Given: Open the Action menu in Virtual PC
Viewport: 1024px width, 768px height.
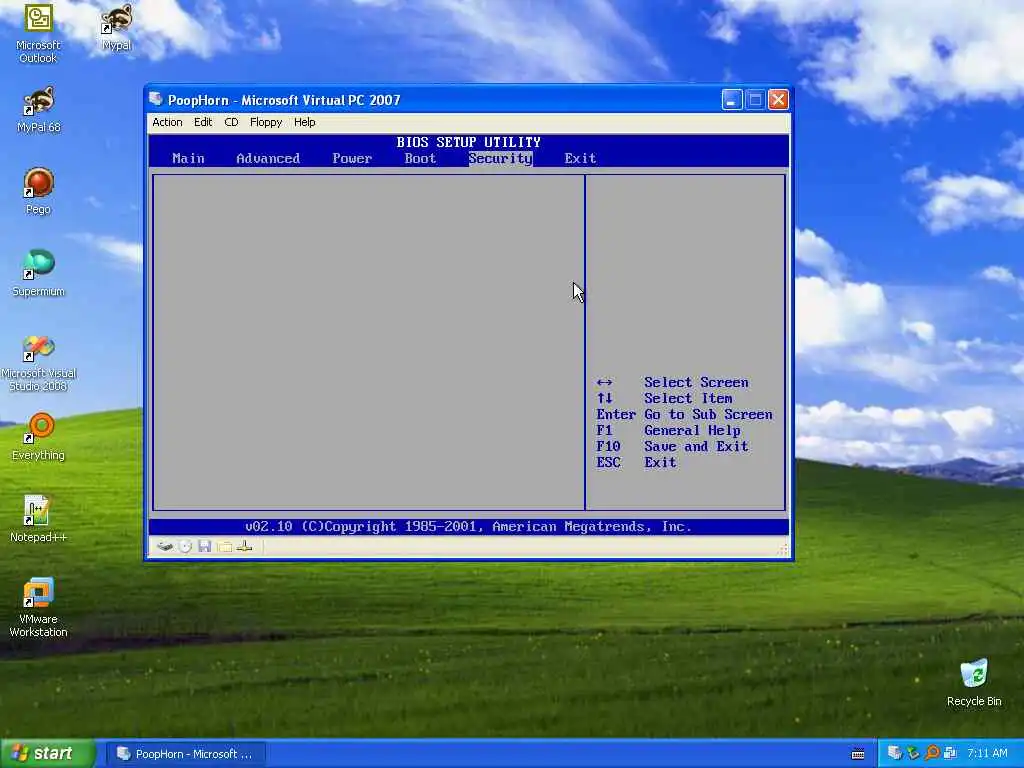Looking at the screenshot, I should tap(167, 122).
